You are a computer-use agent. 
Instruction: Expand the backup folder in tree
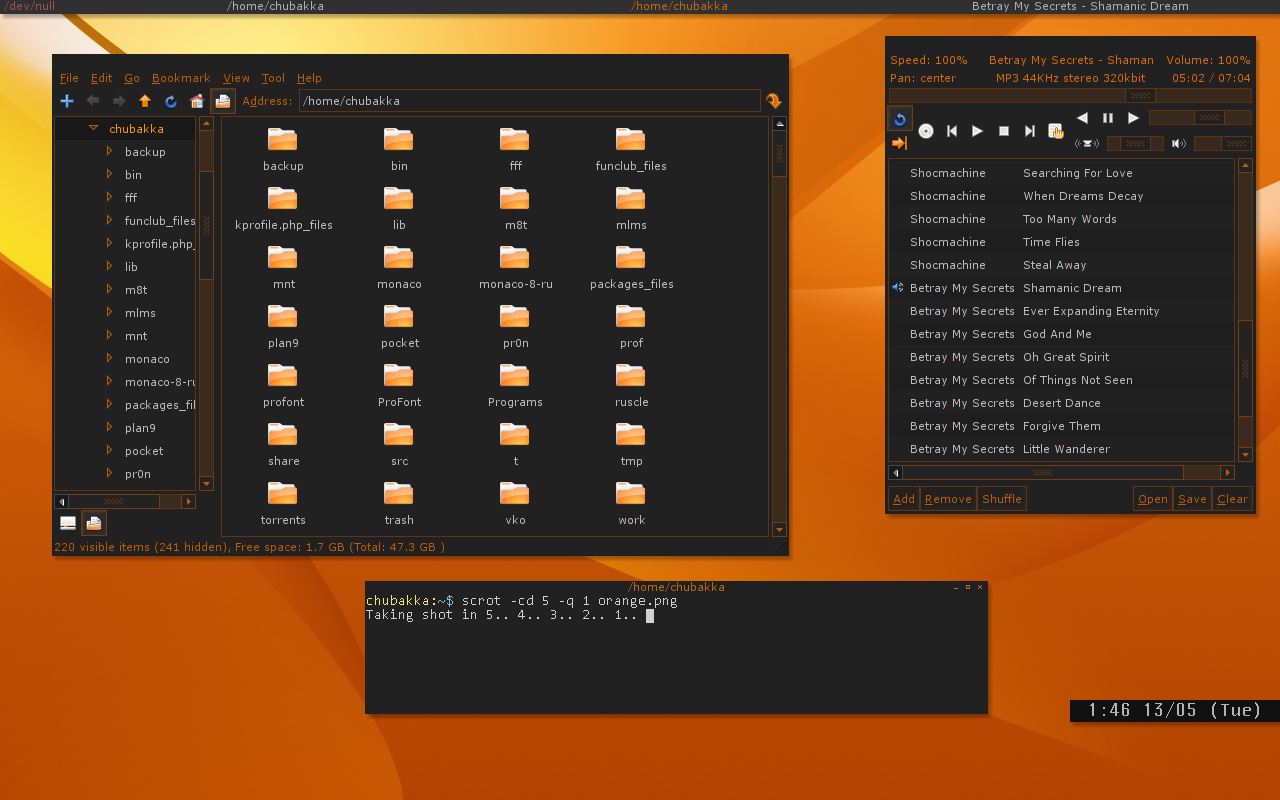coord(109,151)
